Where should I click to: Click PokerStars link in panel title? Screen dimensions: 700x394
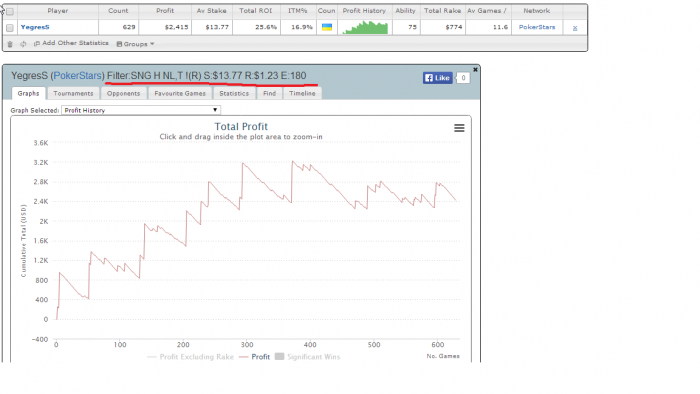(x=77, y=75)
